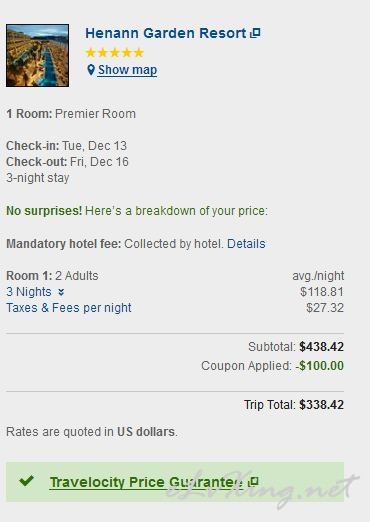Click the green checkmark in the guarantee banner

[x=27, y=481]
